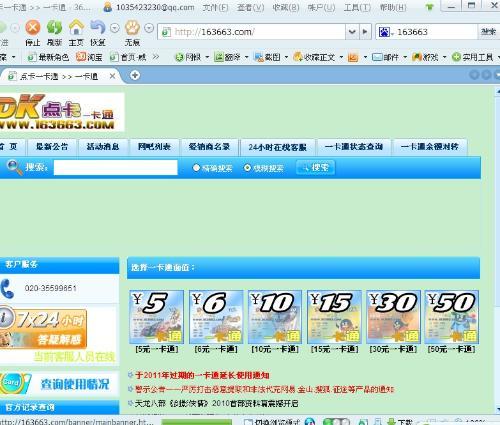Open the 收藏正文 toolbar item
This screenshot has height=425, width=500.
pos(314,57)
